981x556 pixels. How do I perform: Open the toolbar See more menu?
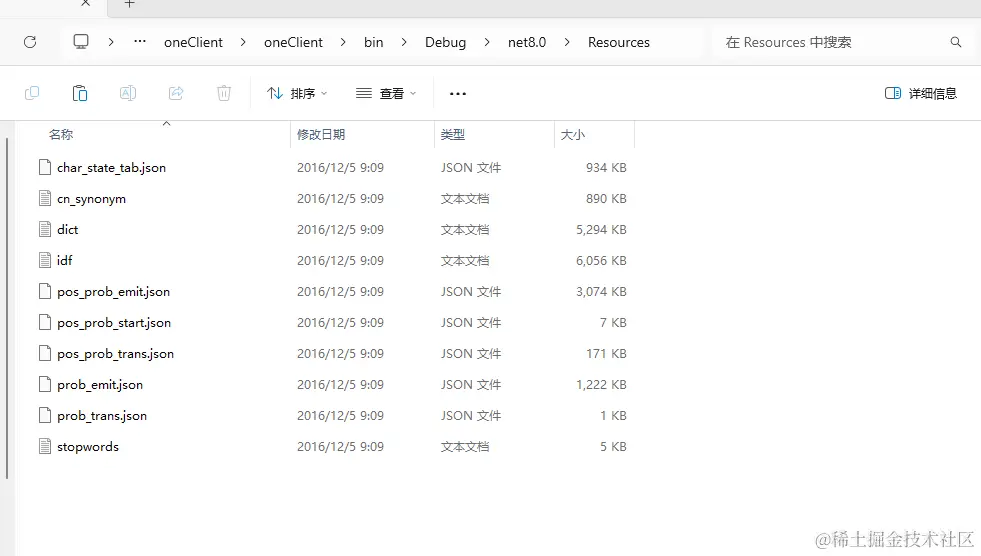click(x=458, y=93)
